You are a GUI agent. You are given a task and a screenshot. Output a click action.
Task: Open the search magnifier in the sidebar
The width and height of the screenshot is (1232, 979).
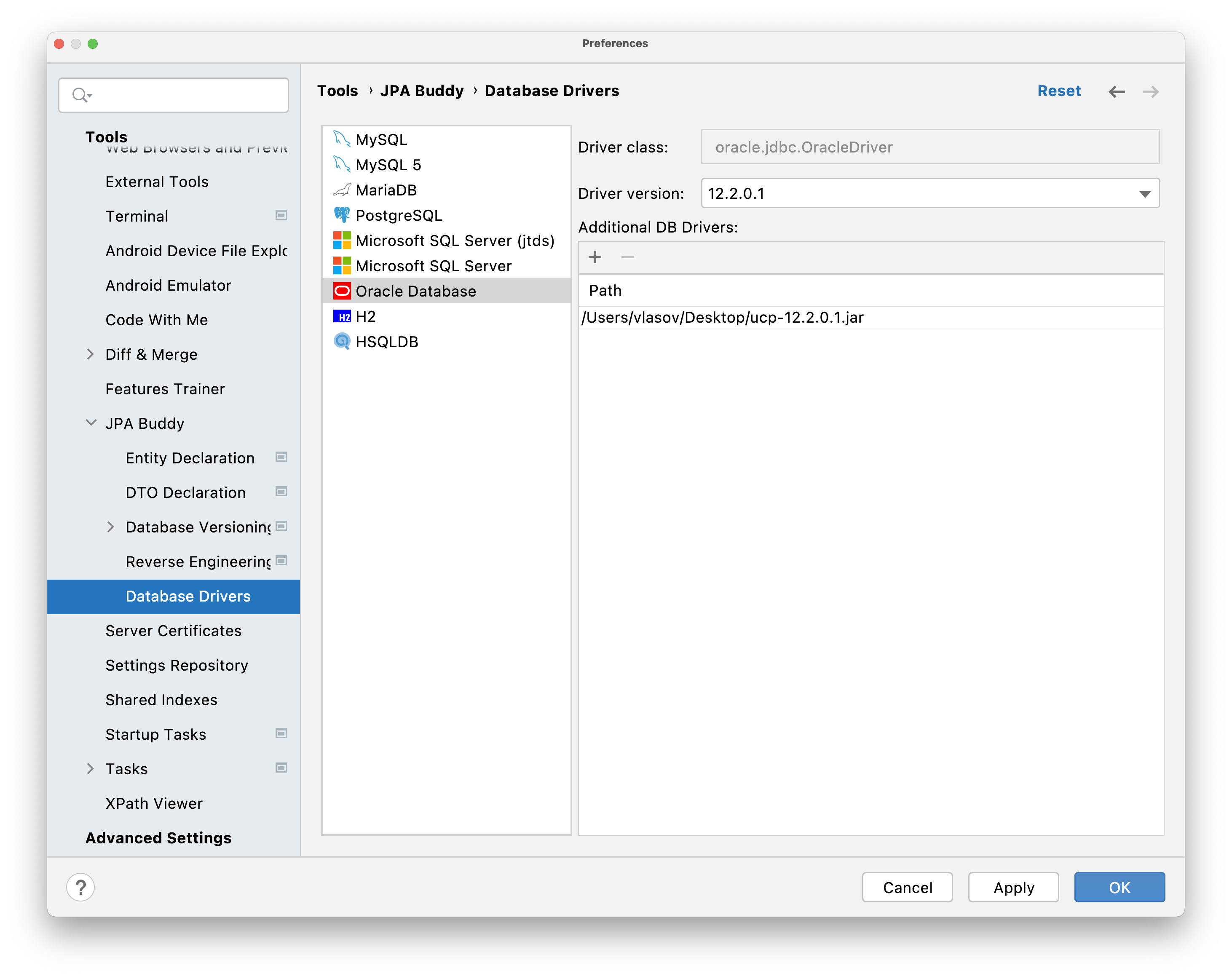(80, 95)
